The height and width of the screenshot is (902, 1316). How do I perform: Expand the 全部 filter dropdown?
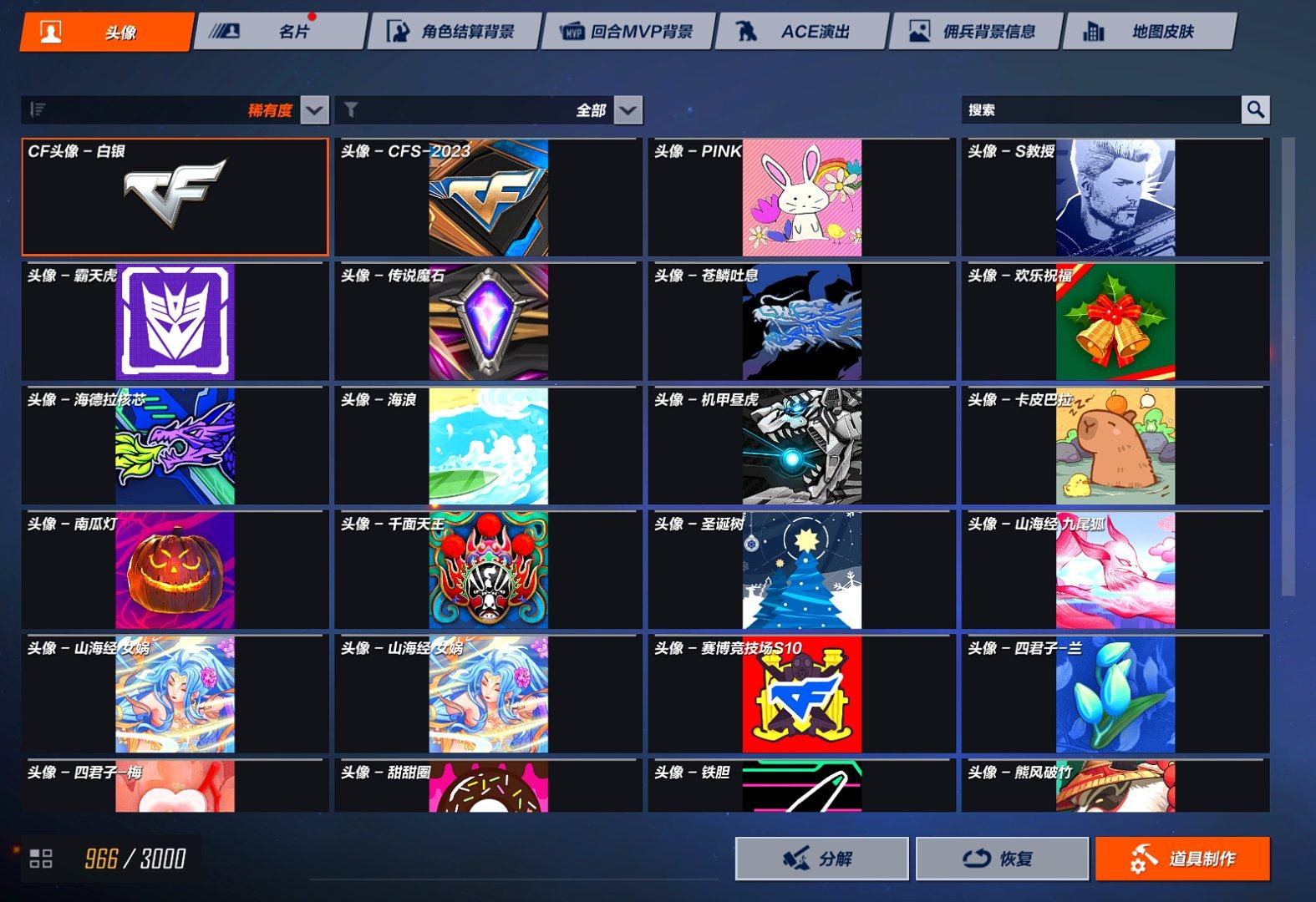(x=628, y=109)
